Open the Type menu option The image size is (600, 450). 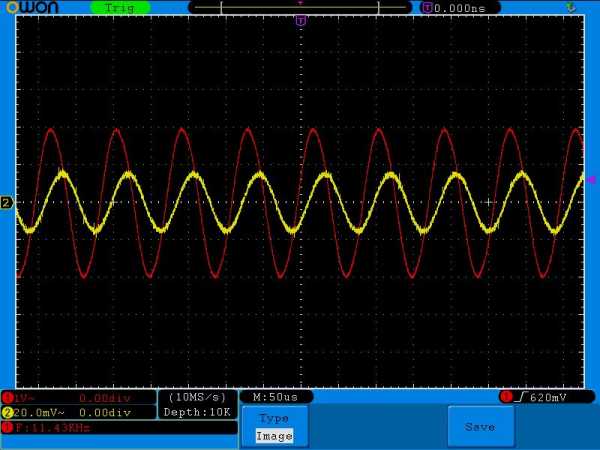tap(273, 418)
